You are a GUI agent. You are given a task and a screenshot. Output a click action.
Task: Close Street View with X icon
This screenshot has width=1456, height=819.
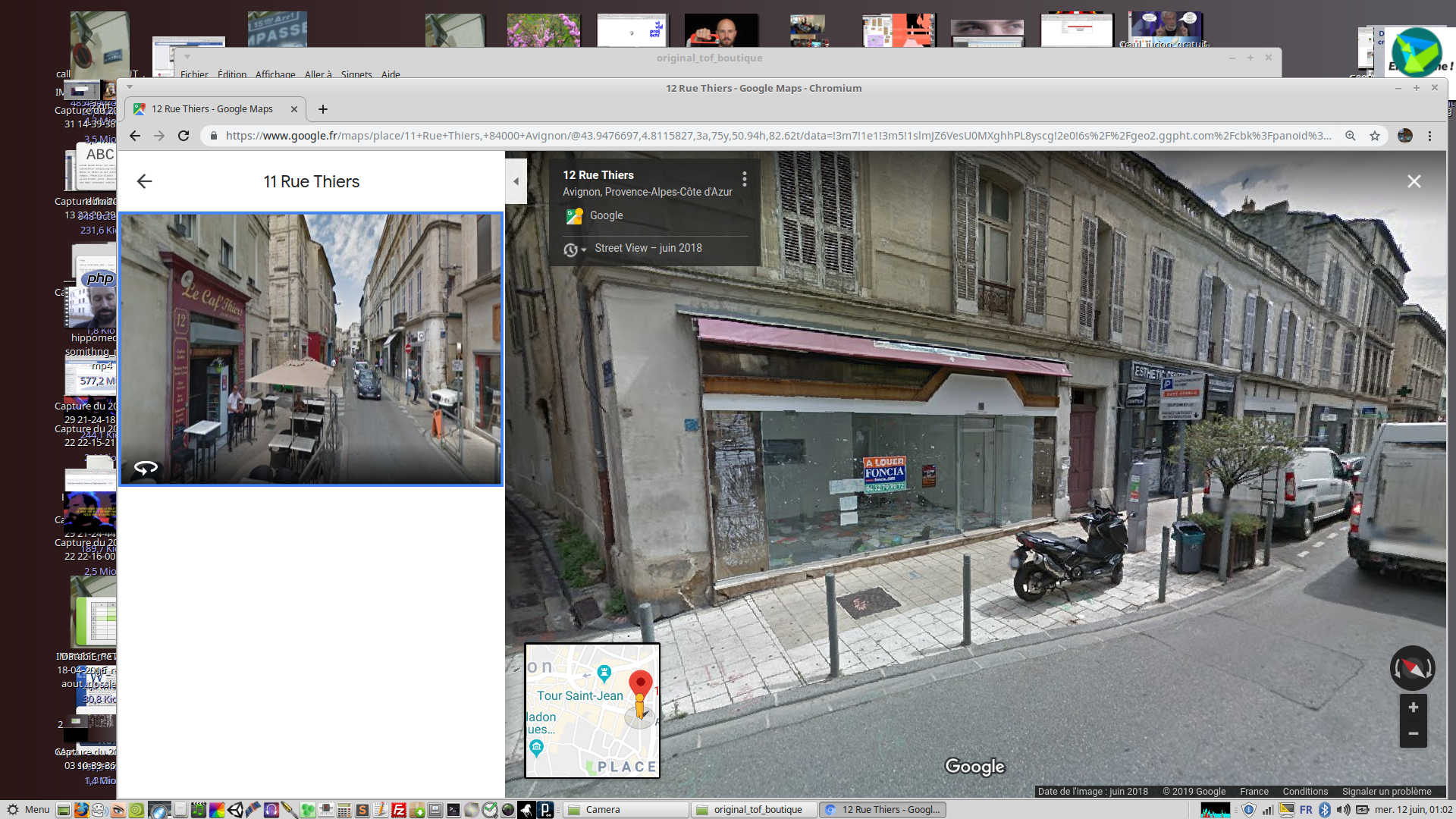point(1414,181)
